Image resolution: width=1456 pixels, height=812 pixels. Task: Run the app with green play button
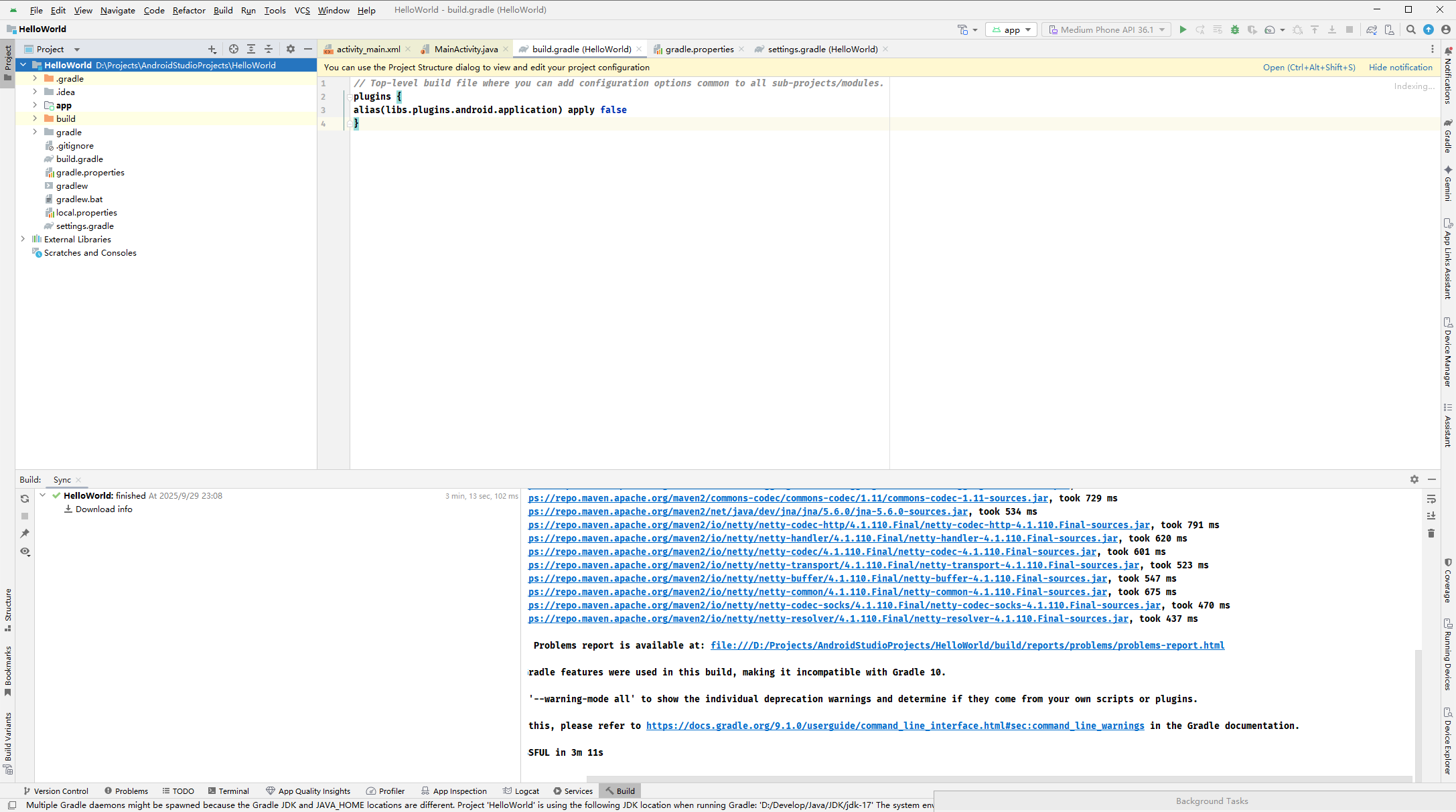(1183, 29)
